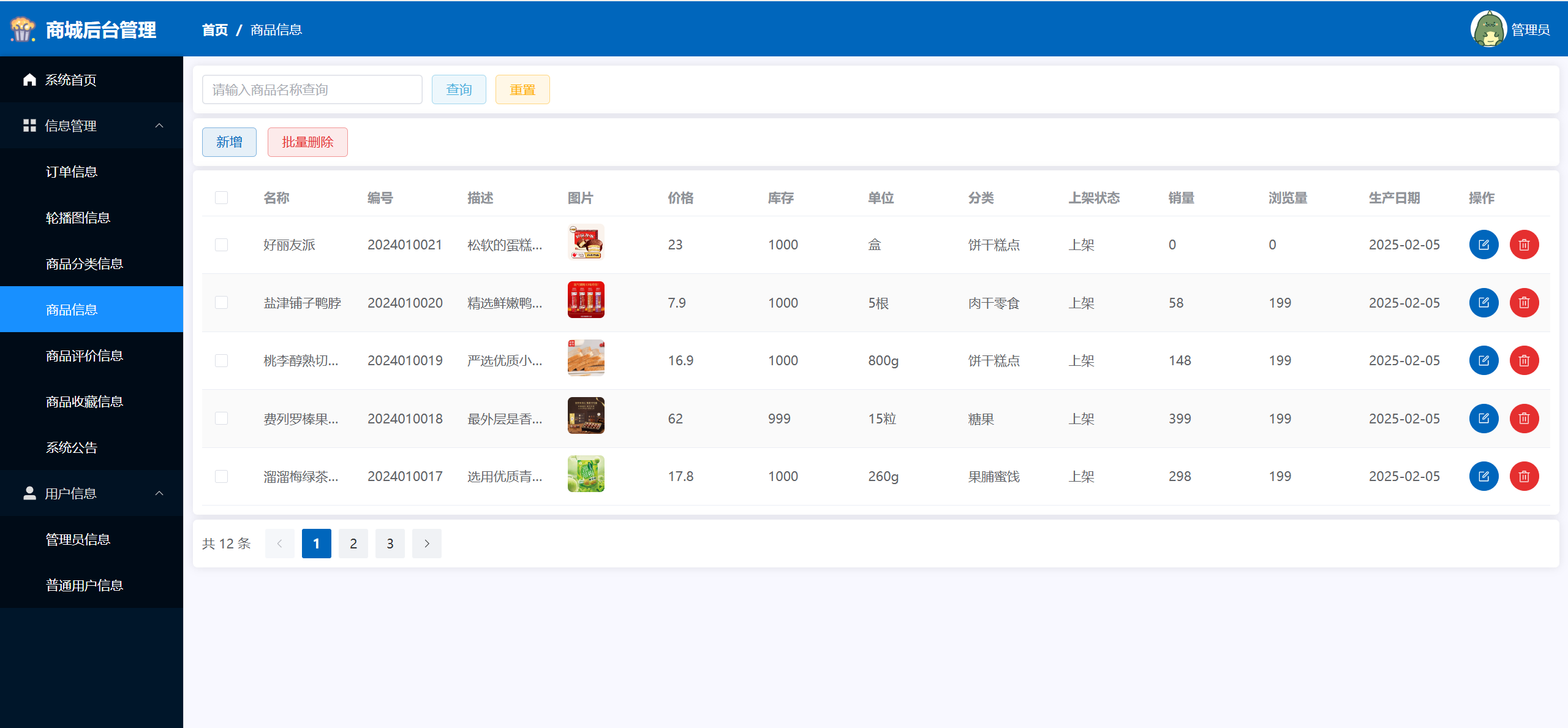
Task: Click the popcorn logo icon
Action: point(23,29)
